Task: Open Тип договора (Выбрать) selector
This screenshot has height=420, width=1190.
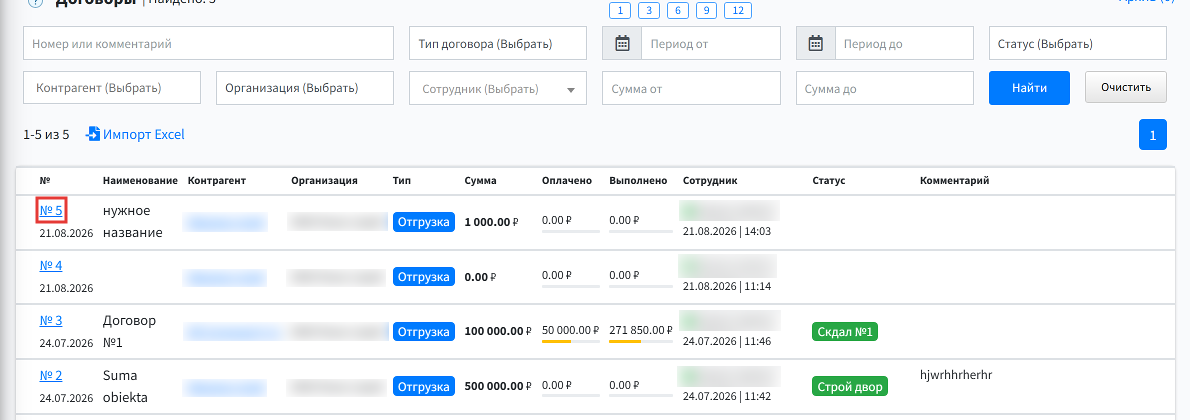Action: pos(498,43)
